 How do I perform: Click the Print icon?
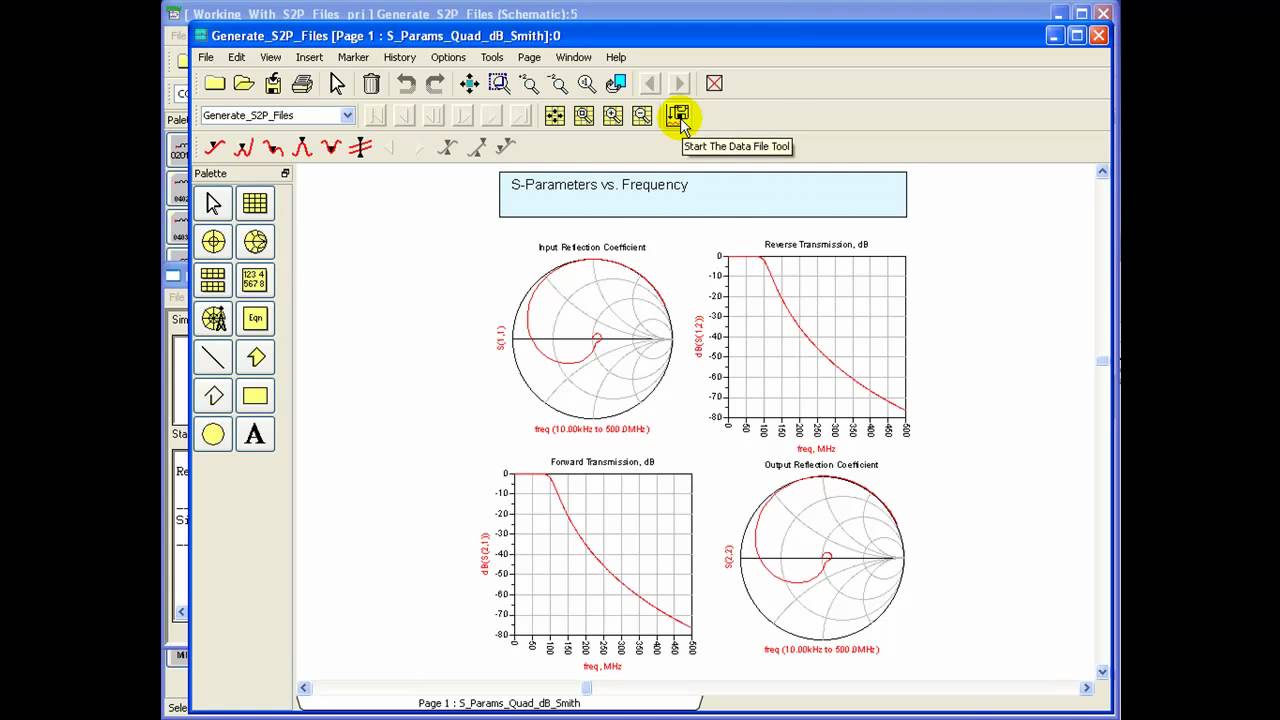(302, 84)
